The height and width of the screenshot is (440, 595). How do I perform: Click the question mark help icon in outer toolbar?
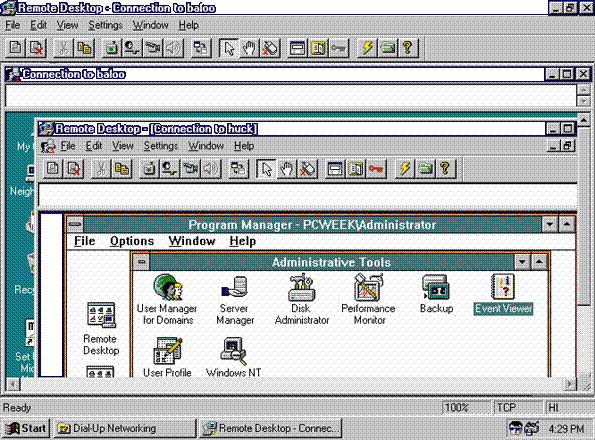pyautogui.click(x=408, y=48)
